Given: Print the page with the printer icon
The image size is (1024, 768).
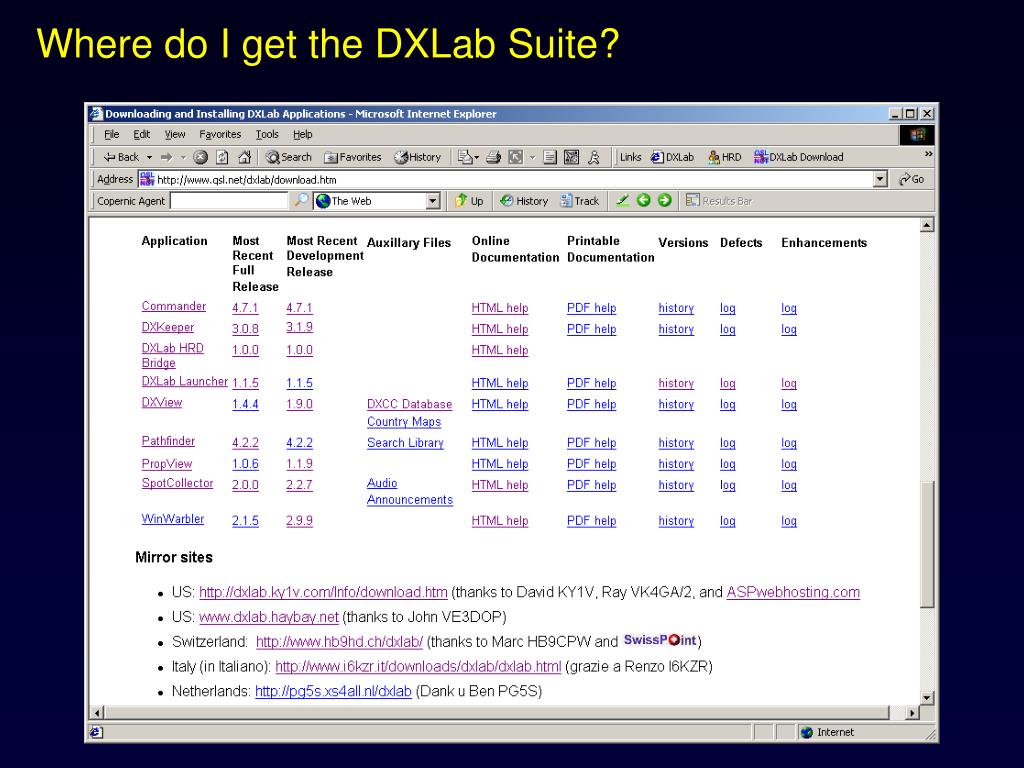Looking at the screenshot, I should click(x=494, y=157).
